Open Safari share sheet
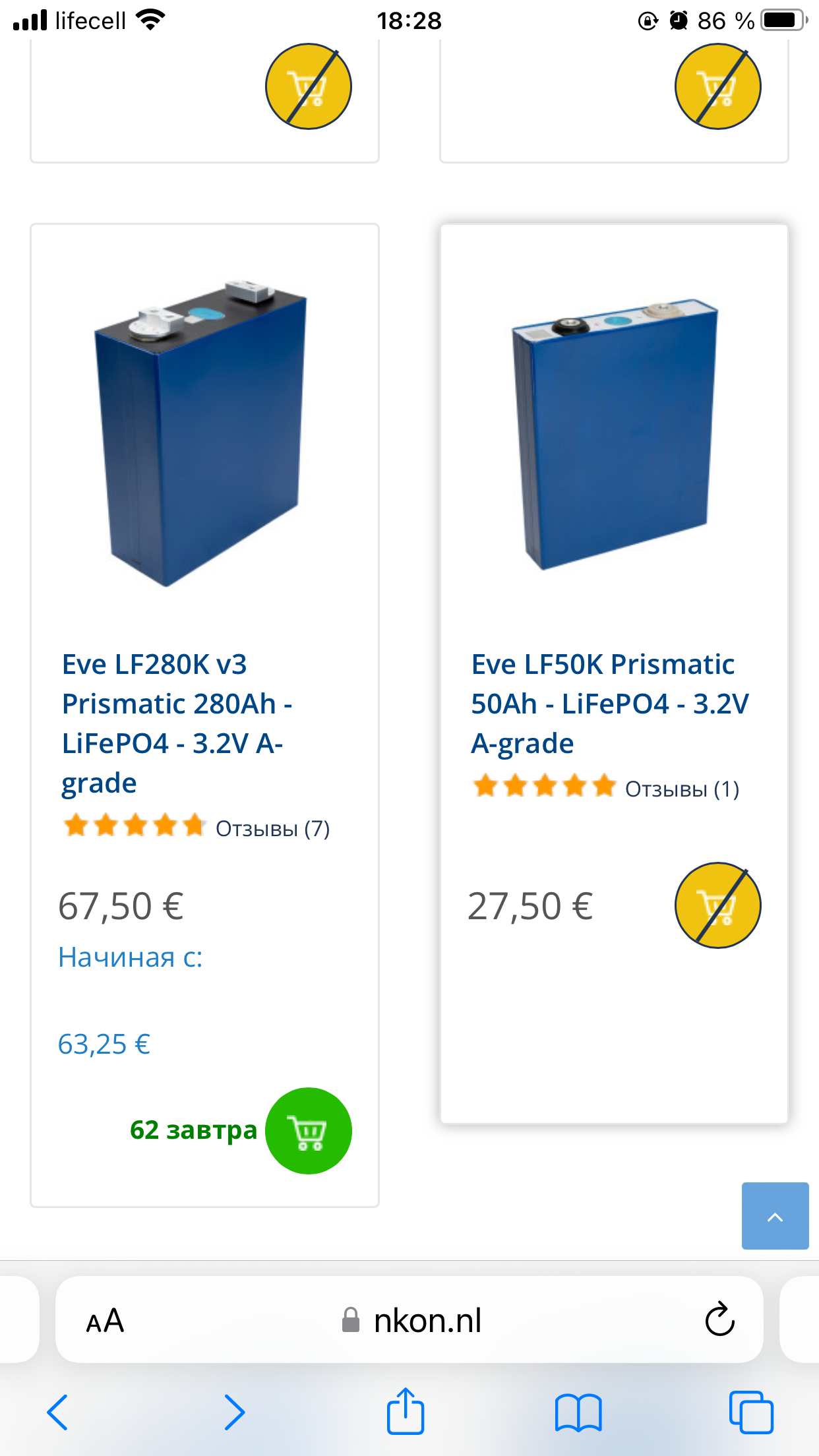The height and width of the screenshot is (1456, 819). pyautogui.click(x=405, y=1412)
